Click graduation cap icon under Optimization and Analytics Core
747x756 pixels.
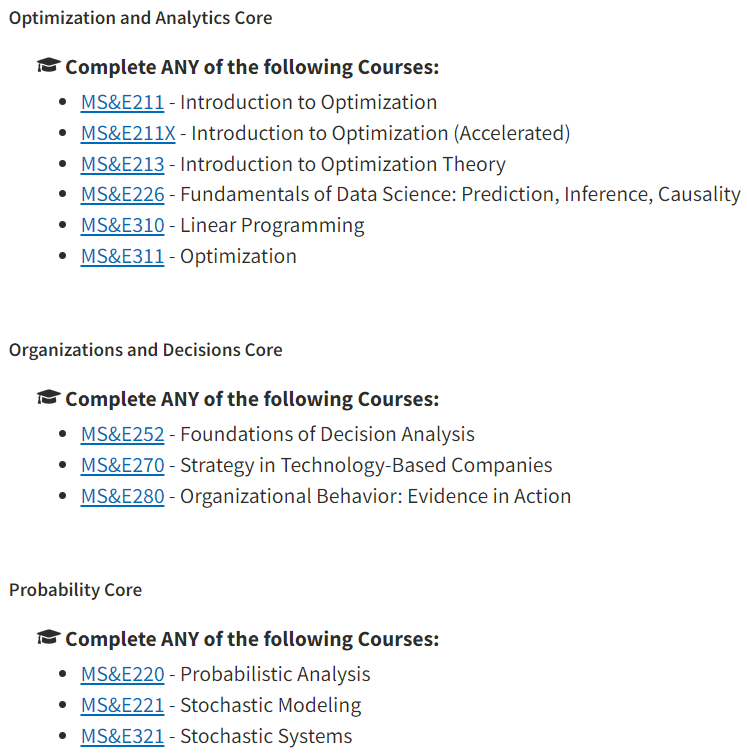coord(47,67)
